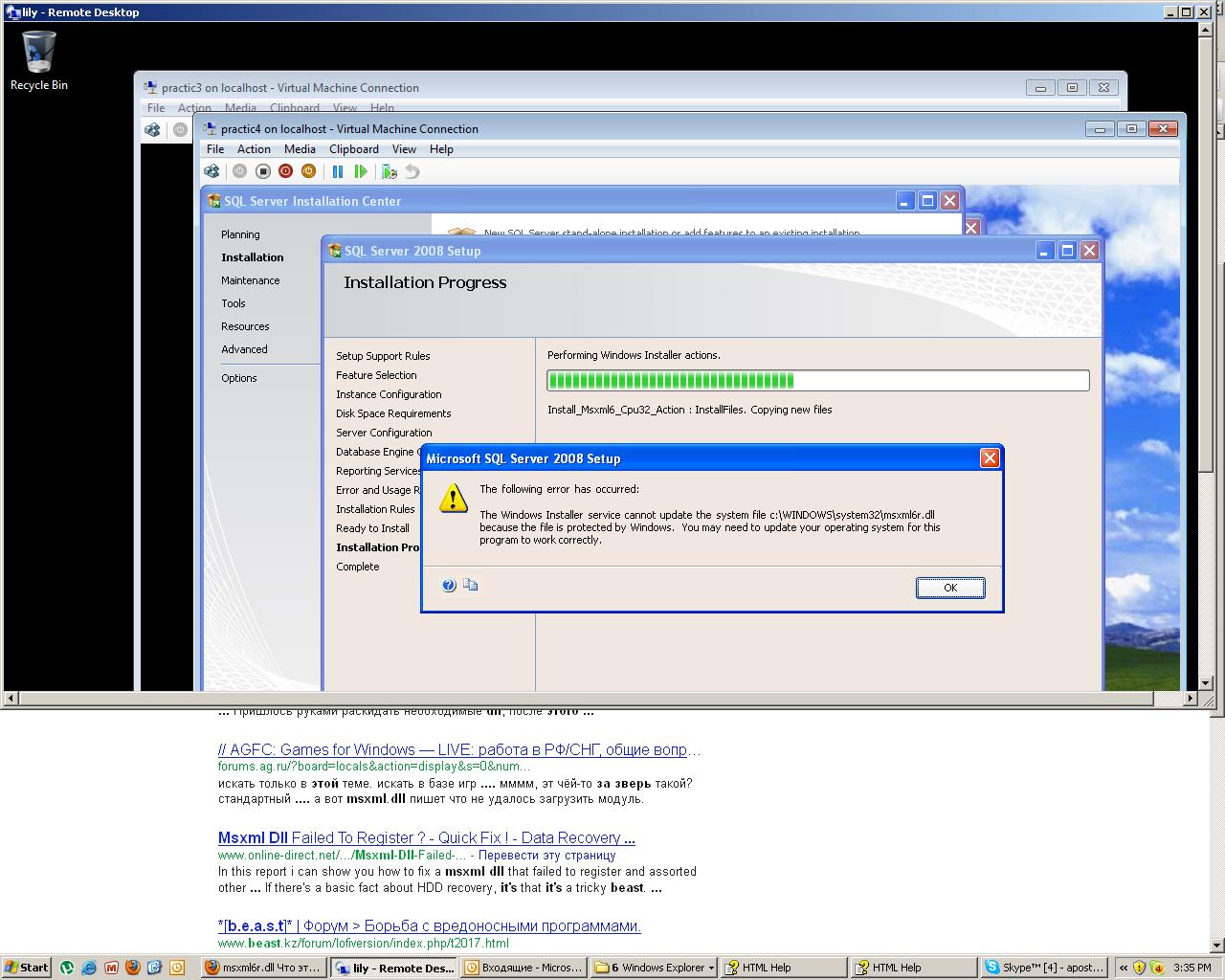Select Options in SQL Server Installation Center
Viewport: 1225px width, 980px height.
point(239,378)
